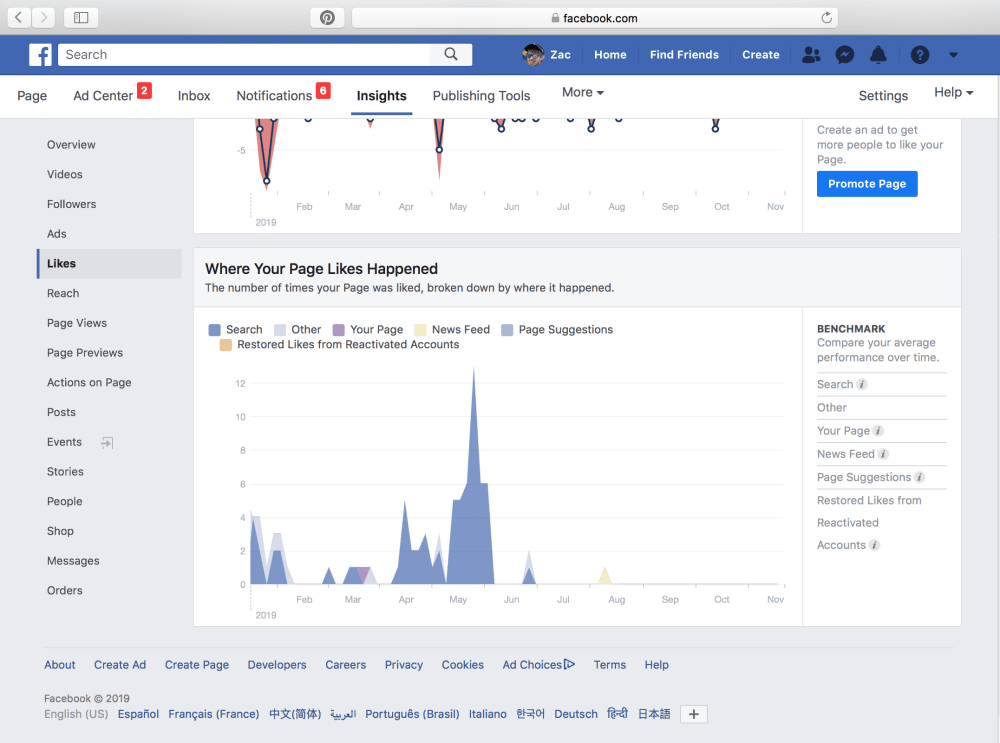
Task: Switch to the Publishing Tools tab
Action: 481,96
